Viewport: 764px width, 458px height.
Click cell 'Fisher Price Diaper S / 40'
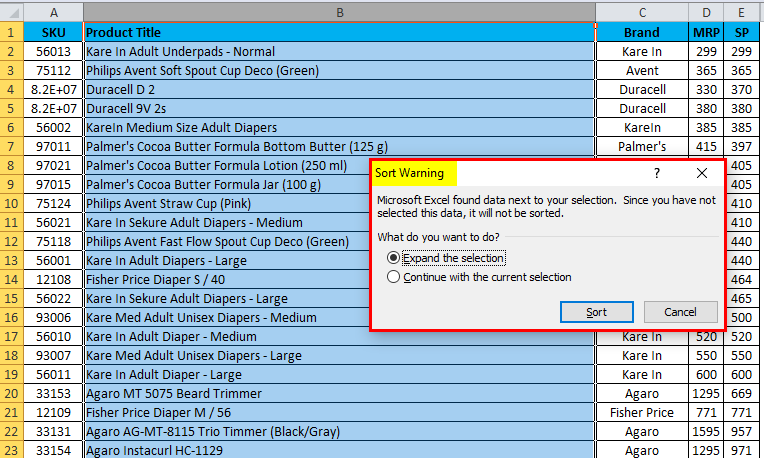(227, 279)
